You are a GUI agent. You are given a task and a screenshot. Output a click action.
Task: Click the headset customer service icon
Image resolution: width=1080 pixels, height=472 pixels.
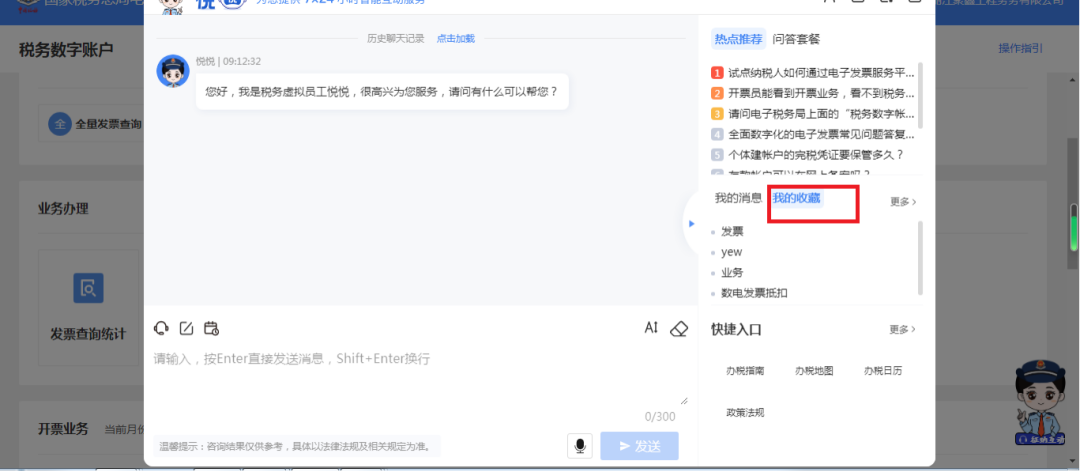tap(161, 328)
